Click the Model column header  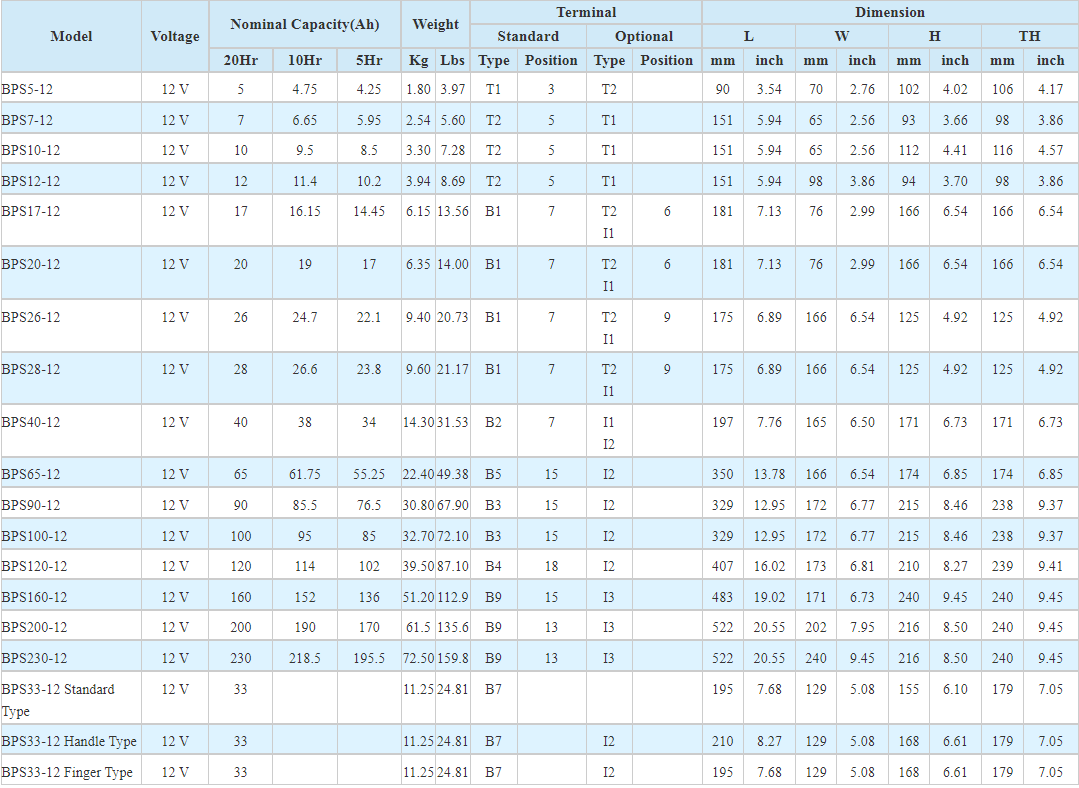(71, 36)
